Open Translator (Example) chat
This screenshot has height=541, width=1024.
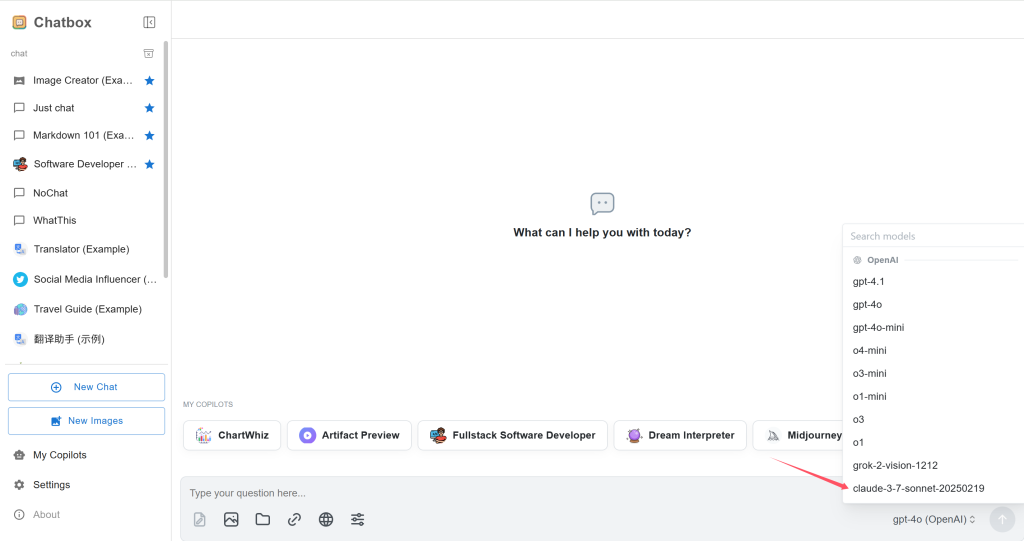pyautogui.click(x=83, y=249)
